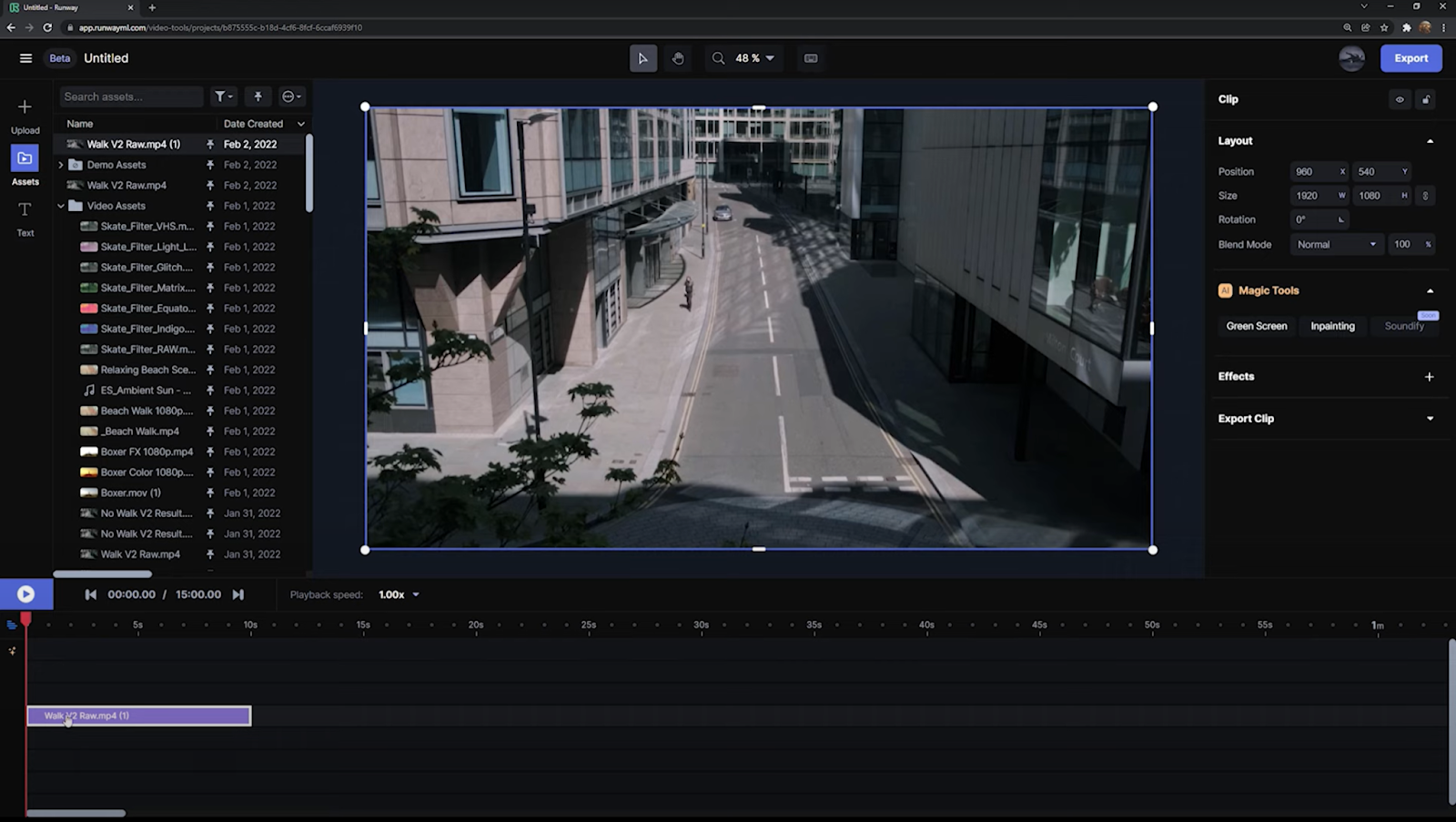Viewport: 1456px width, 822px height.
Task: Edit Size width value 1920
Action: [1319, 196]
